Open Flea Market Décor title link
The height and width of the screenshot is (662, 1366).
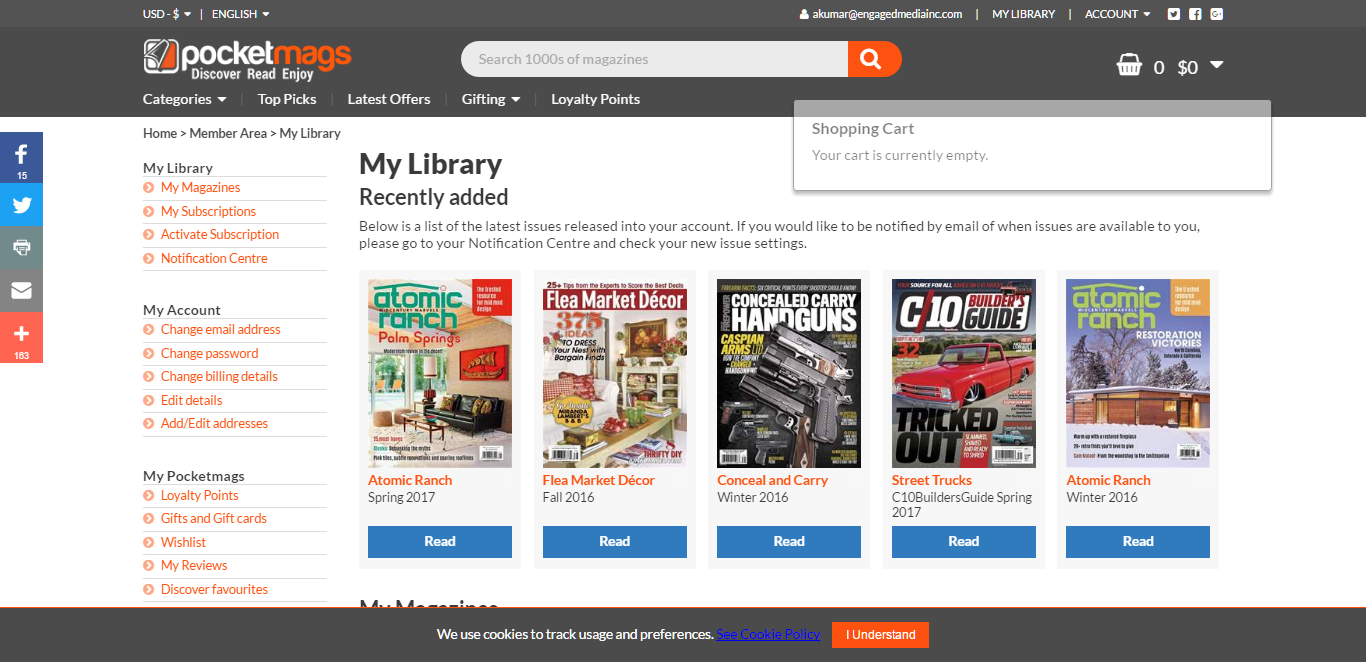(599, 480)
